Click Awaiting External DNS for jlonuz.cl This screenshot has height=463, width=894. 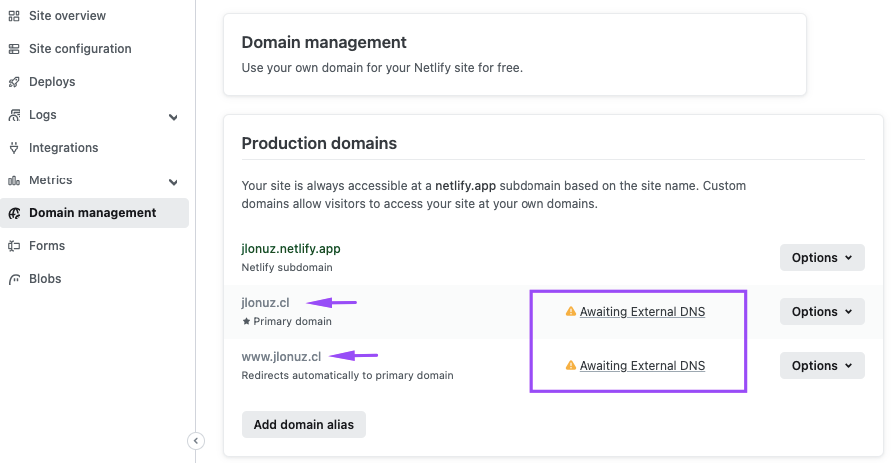click(642, 312)
